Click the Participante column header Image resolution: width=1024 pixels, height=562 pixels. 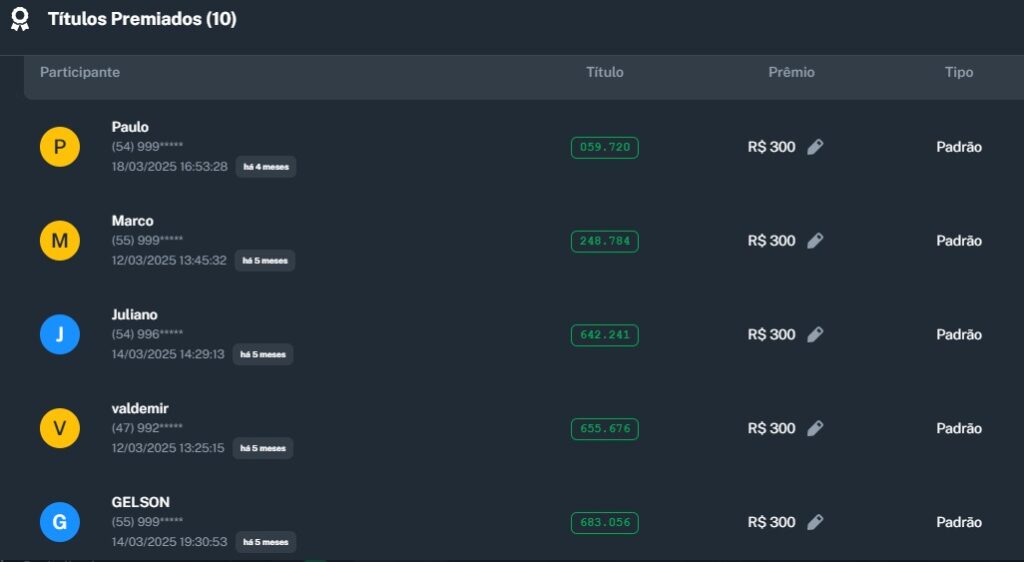coord(80,72)
